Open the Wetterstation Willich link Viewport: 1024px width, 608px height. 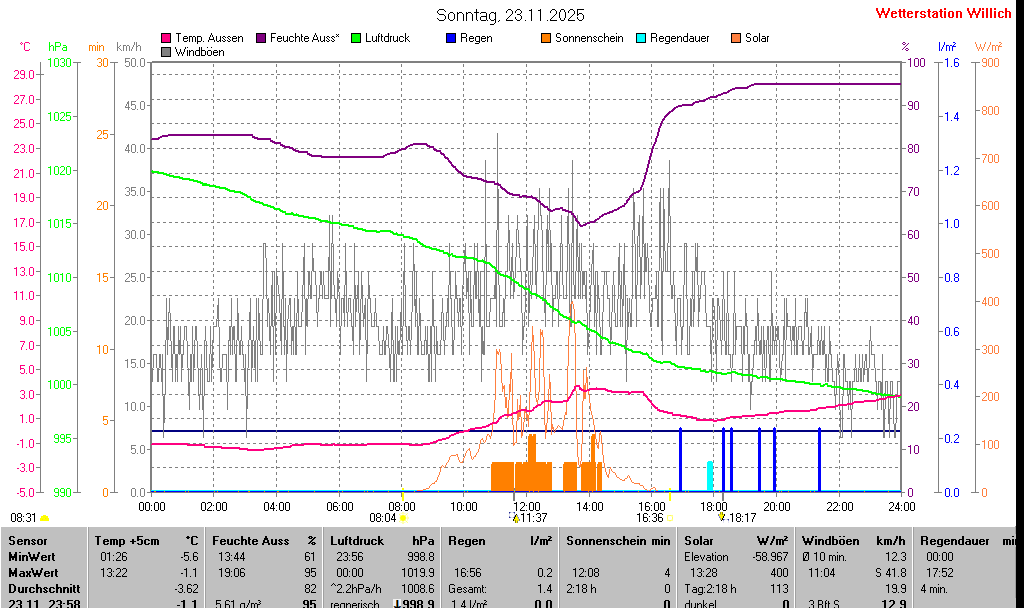click(x=943, y=13)
